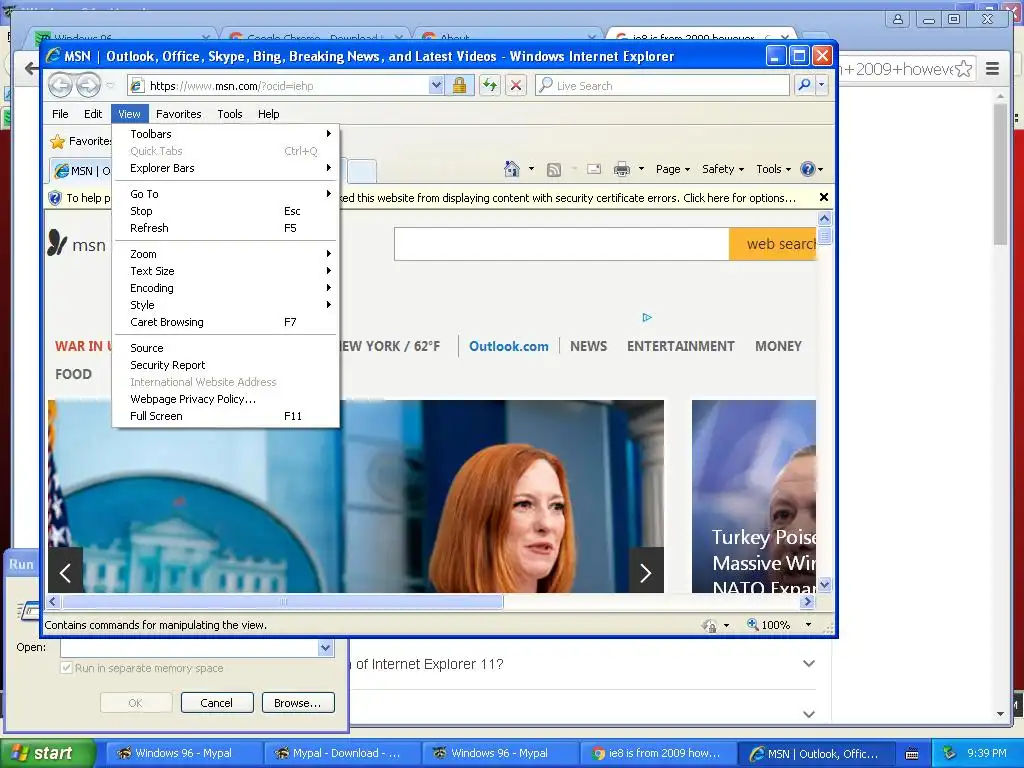This screenshot has width=1024, height=768.
Task: Switch to Mypal - Download taskbar button
Action: pyautogui.click(x=342, y=753)
